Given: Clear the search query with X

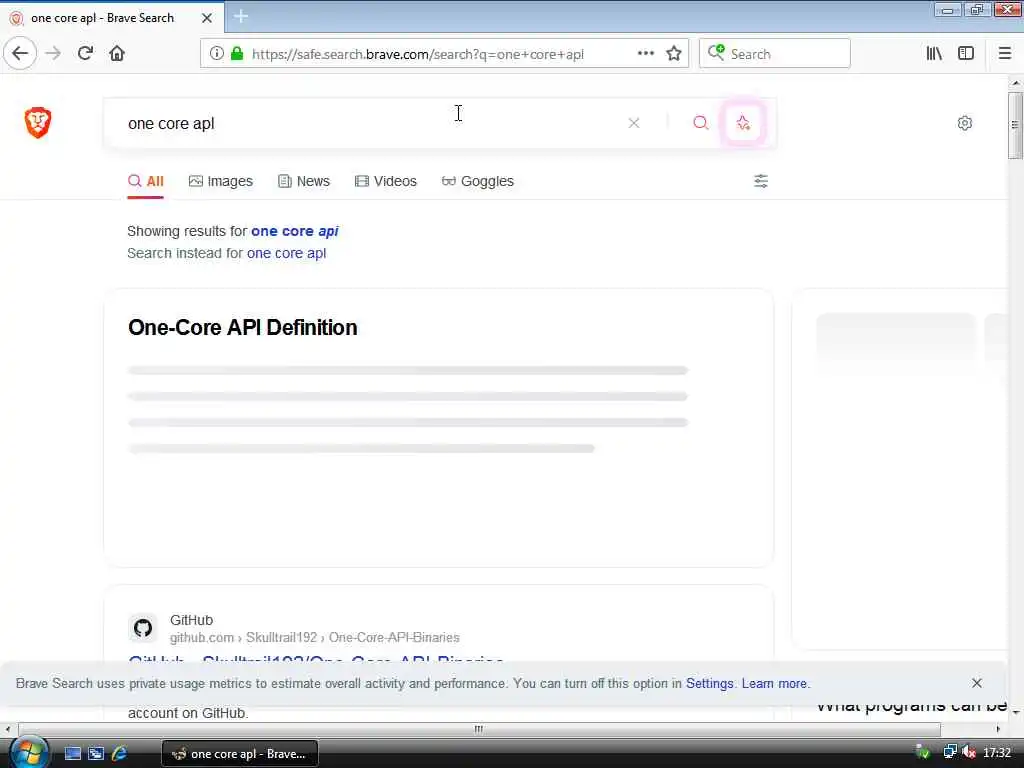Looking at the screenshot, I should coord(633,123).
